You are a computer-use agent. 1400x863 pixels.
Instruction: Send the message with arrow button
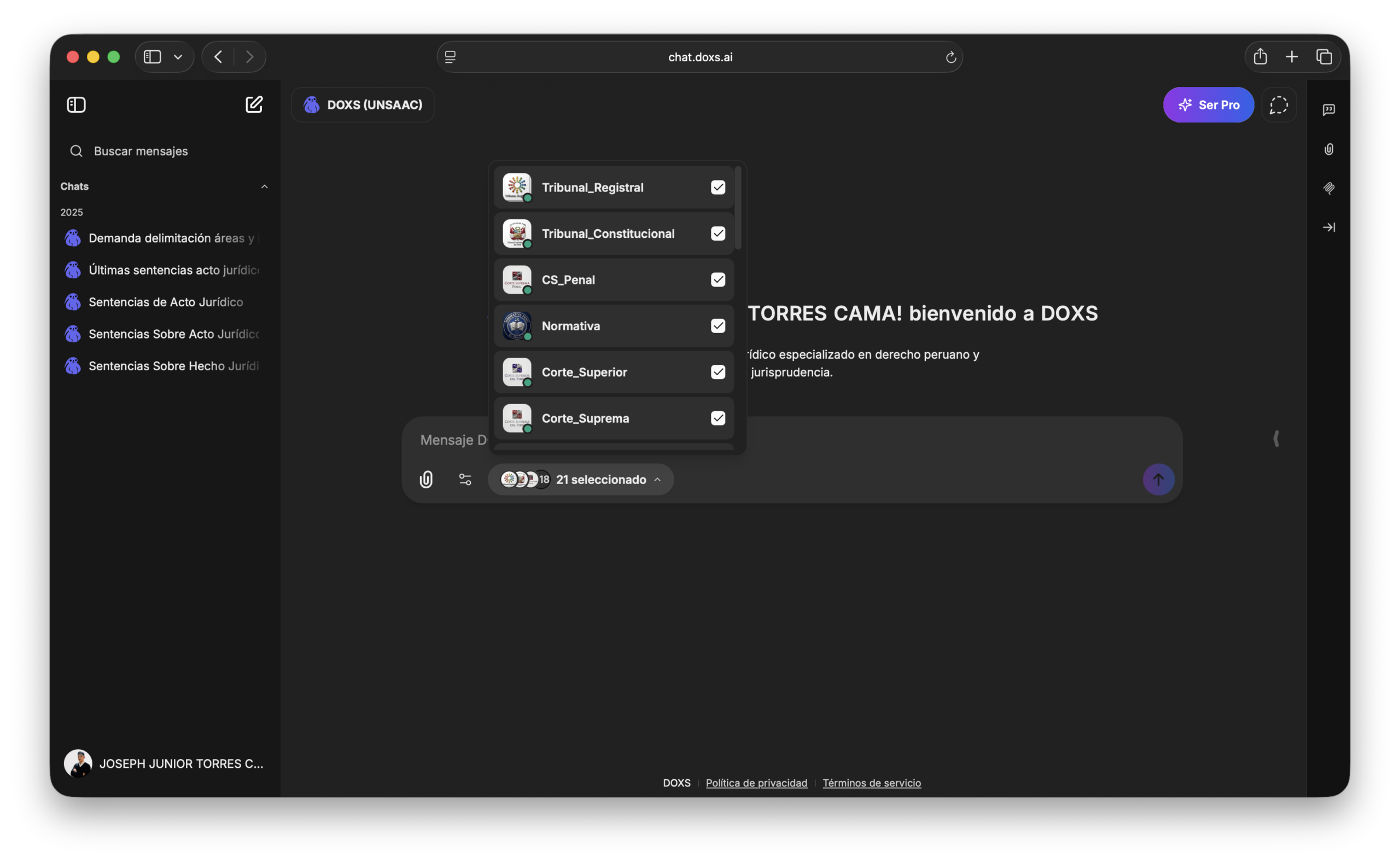tap(1158, 480)
